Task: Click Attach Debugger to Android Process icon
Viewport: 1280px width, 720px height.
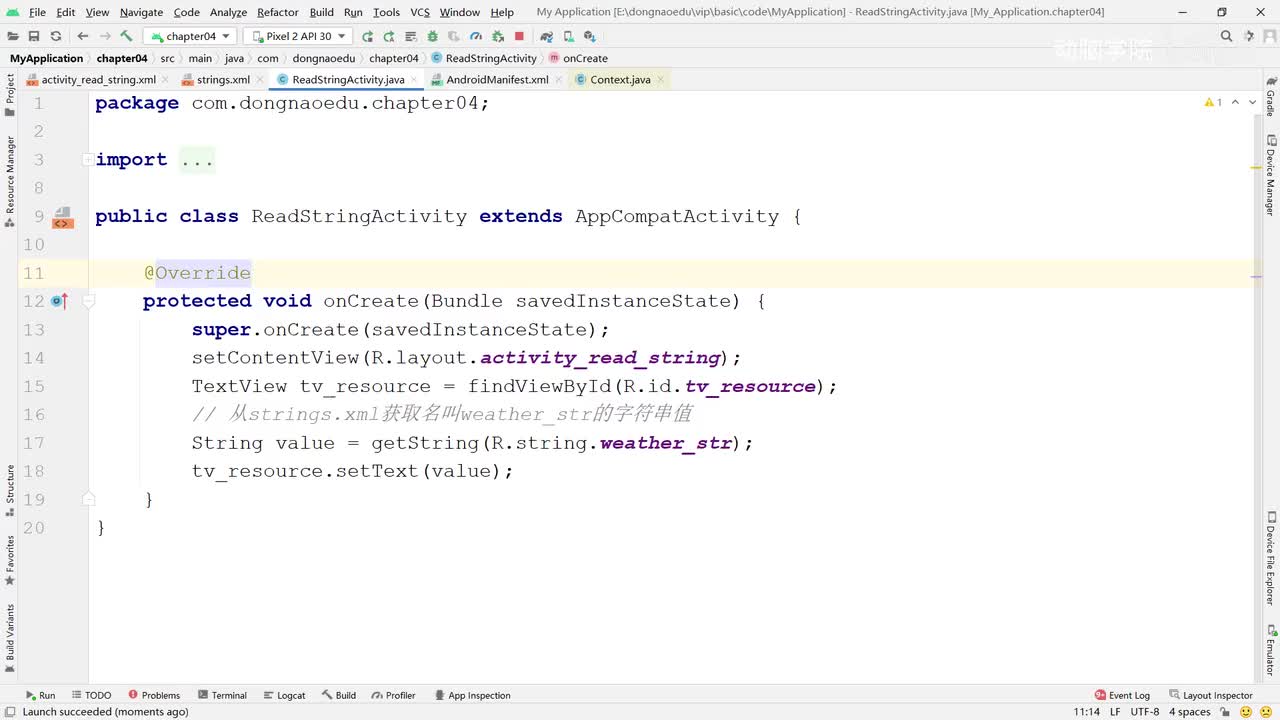Action: [497, 36]
